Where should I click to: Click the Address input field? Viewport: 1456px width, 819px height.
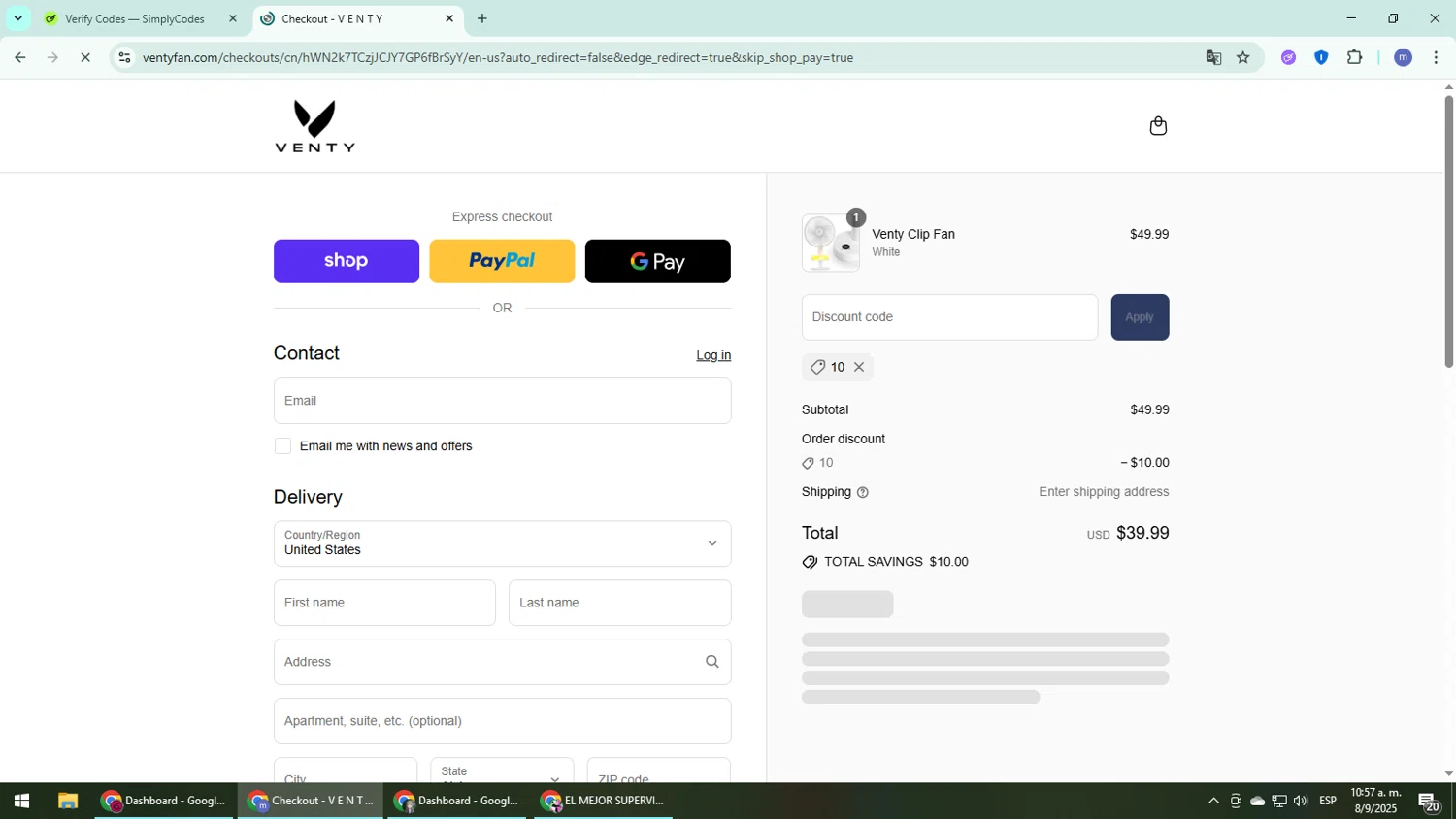click(502, 662)
